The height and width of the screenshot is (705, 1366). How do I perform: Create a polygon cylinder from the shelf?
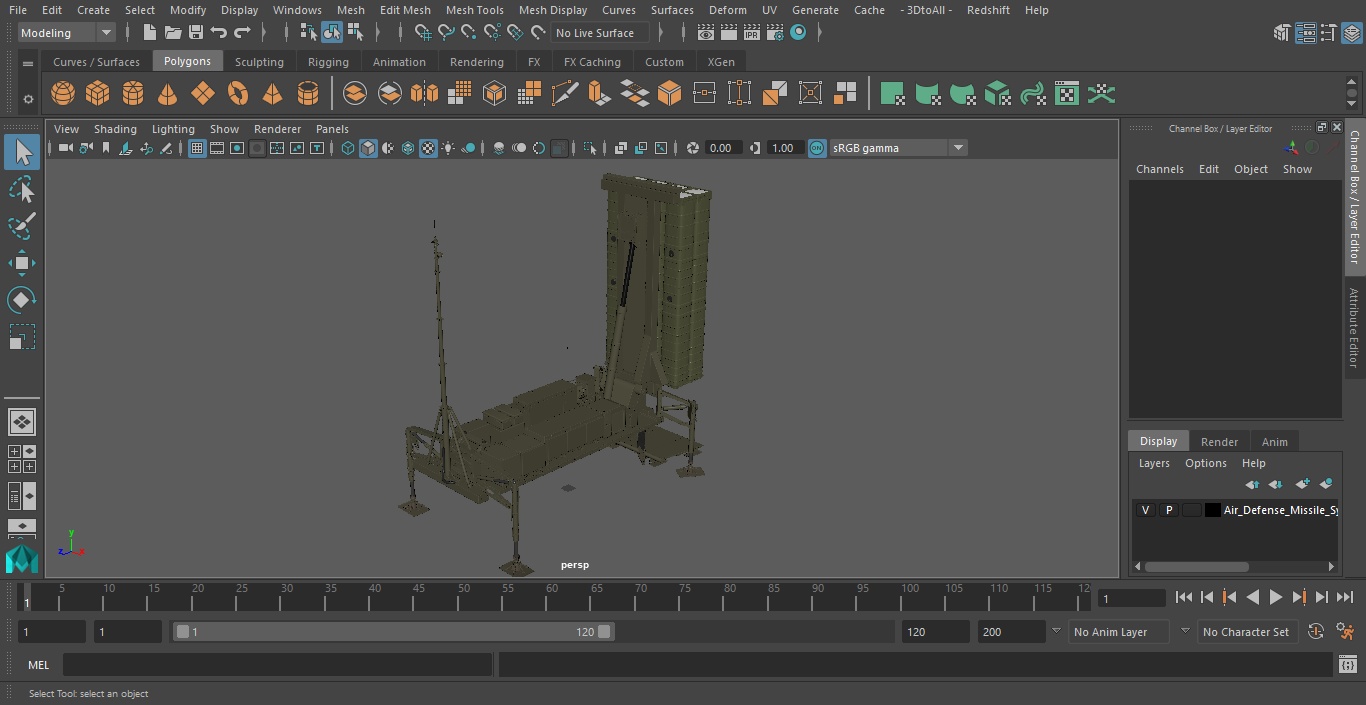[133, 94]
